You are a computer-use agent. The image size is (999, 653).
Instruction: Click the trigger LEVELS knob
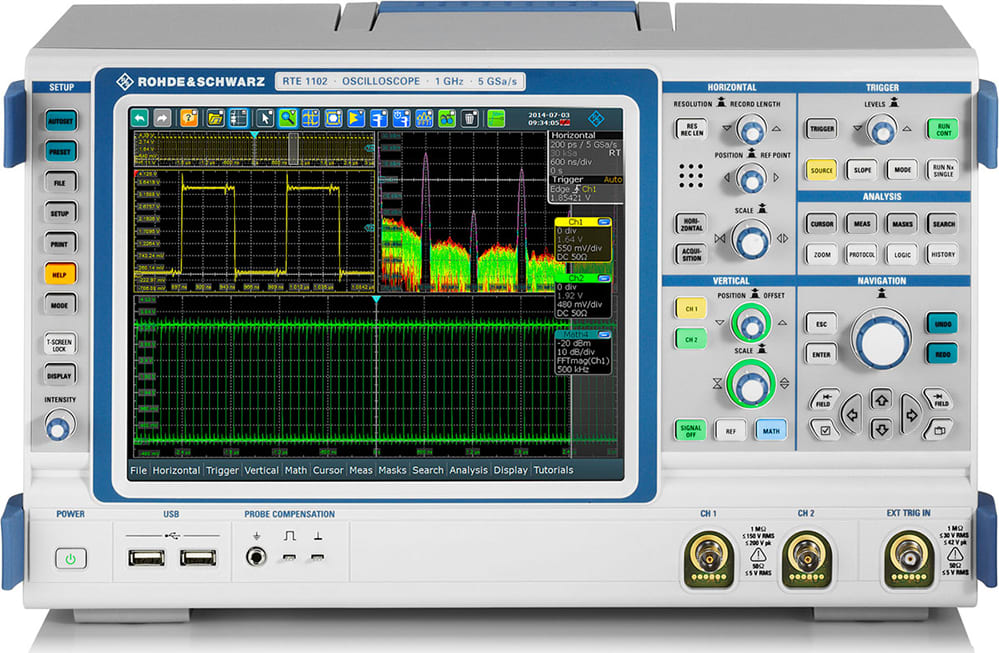tap(882, 130)
